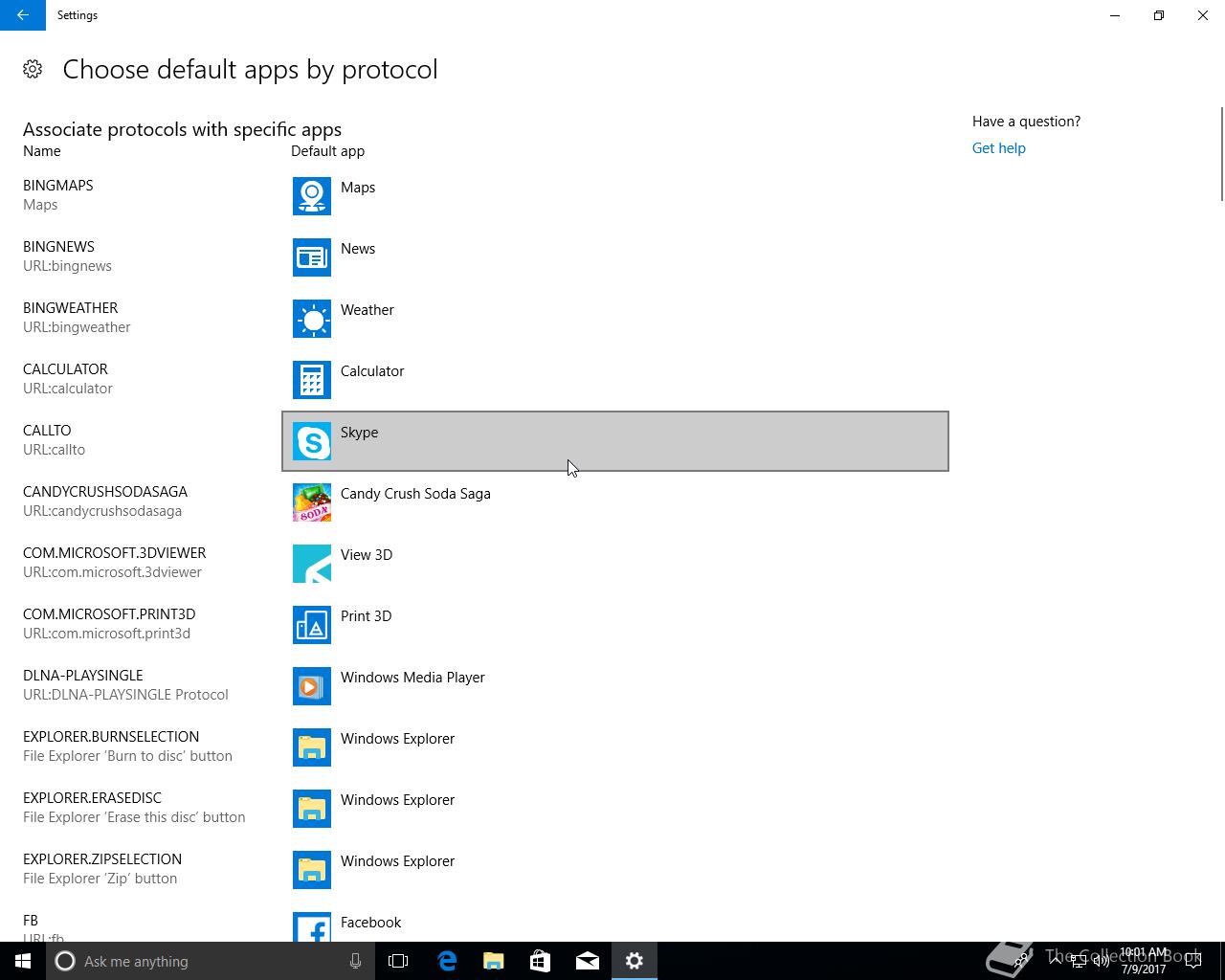The image size is (1225, 980).
Task: Click the DLNA-PLAYSINGLE protocol name
Action: click(x=83, y=676)
